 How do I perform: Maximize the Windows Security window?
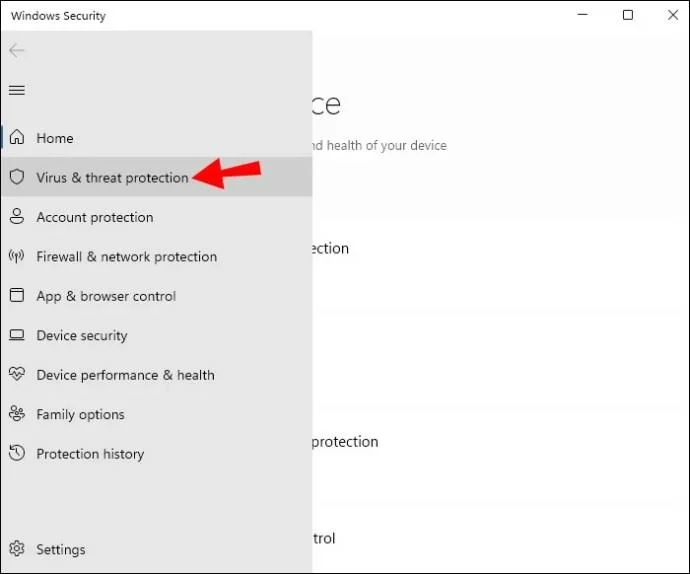coord(628,15)
